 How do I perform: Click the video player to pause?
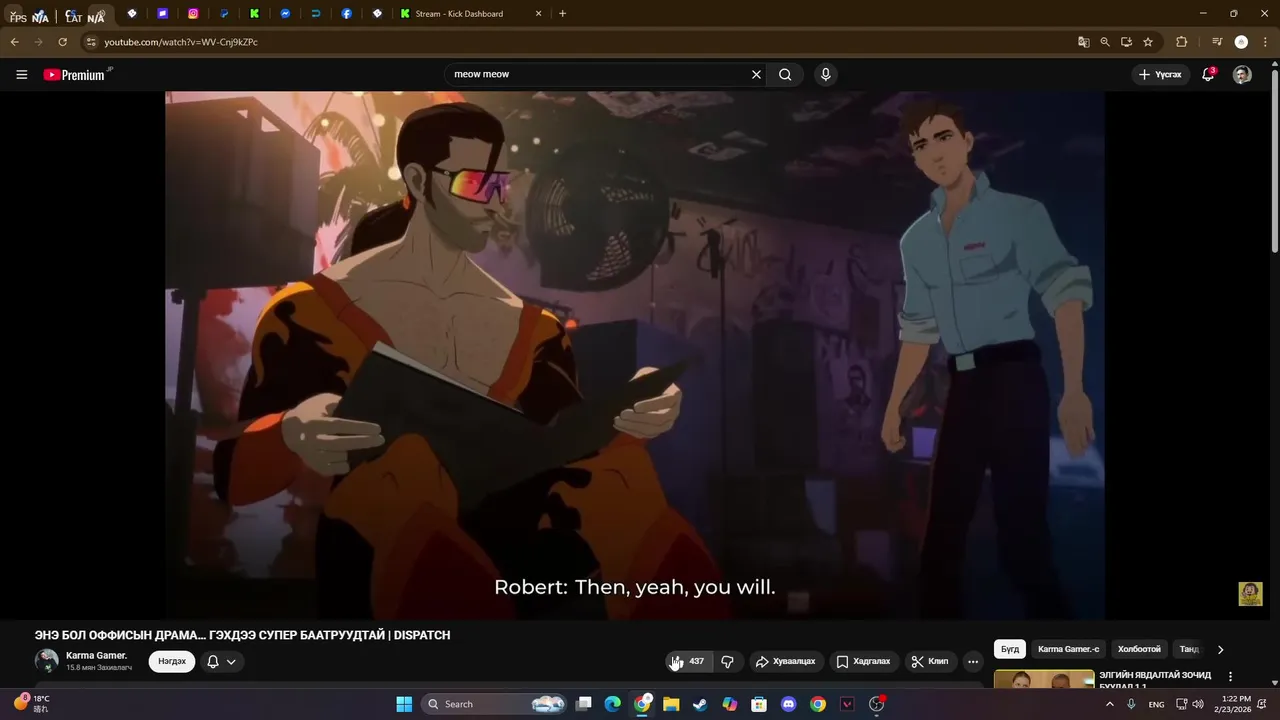tap(635, 355)
